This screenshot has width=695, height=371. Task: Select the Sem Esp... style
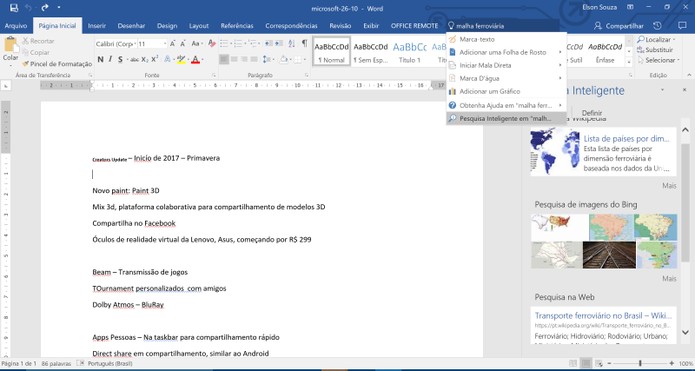[x=371, y=51]
